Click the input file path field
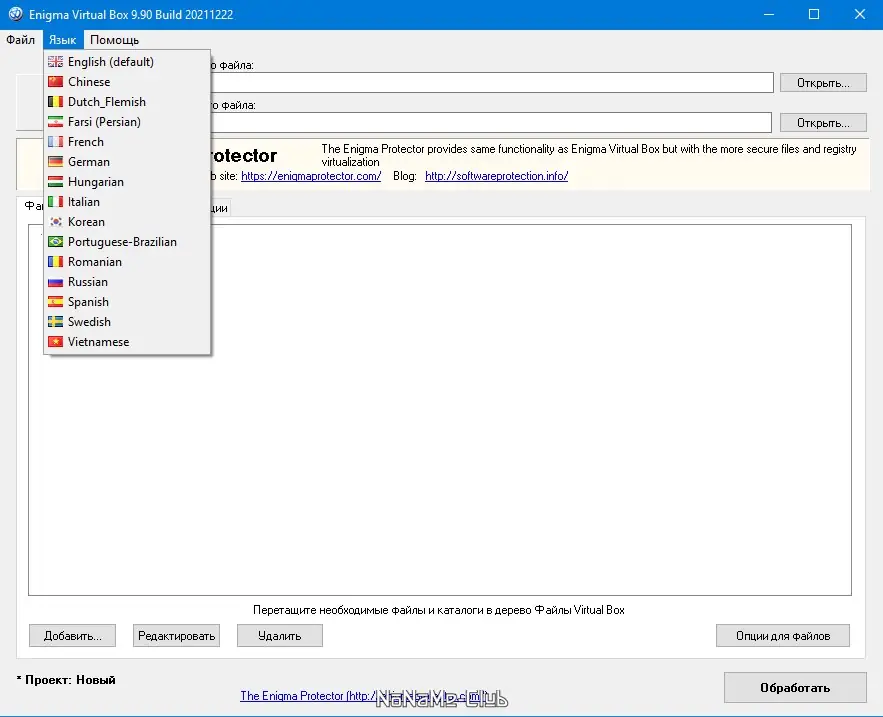Screen dimensions: 883x717 [491, 82]
